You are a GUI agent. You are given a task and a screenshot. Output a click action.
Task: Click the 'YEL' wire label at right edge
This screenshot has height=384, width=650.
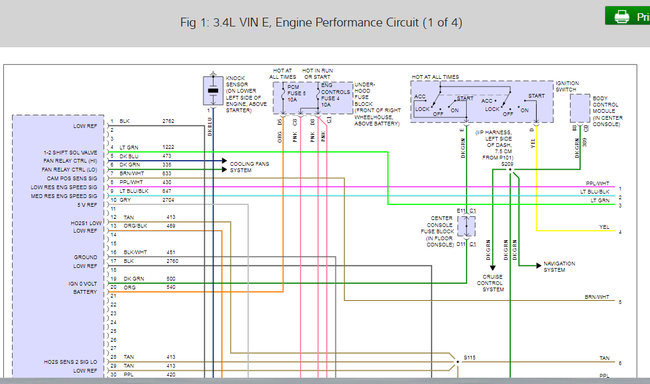point(604,227)
